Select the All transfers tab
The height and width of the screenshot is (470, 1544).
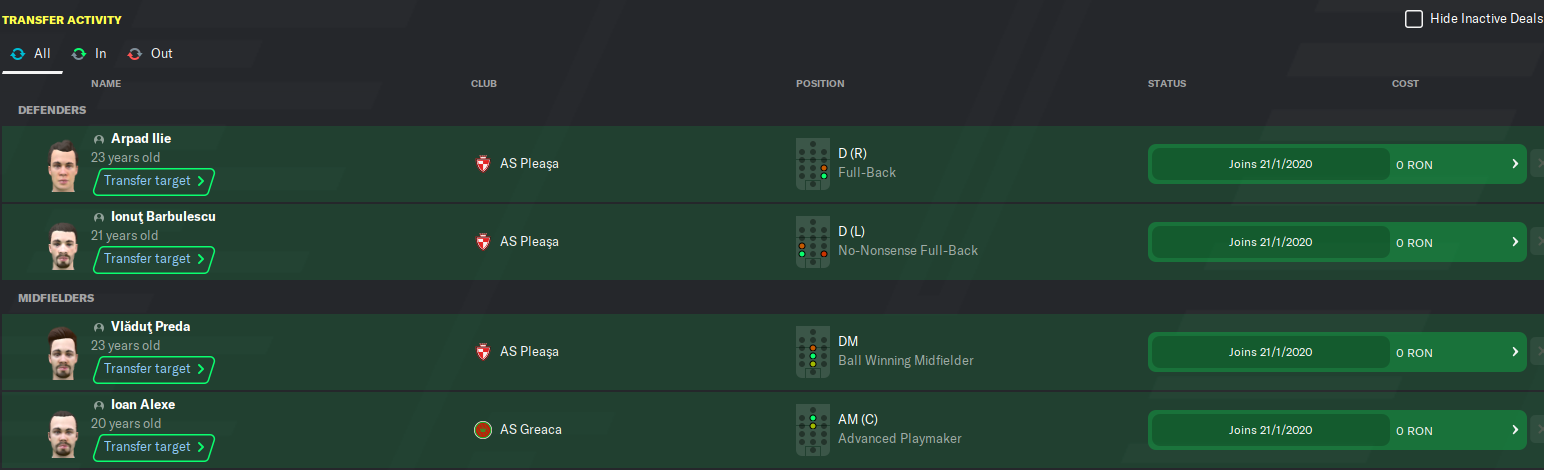[31, 53]
